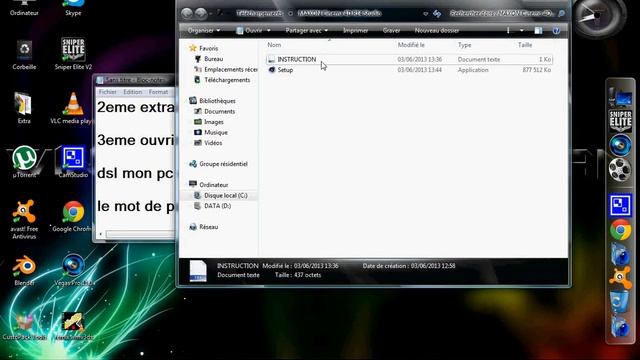
Task: Select Groupe résidentiel in the navigation pane
Action: pyautogui.click(x=218, y=164)
